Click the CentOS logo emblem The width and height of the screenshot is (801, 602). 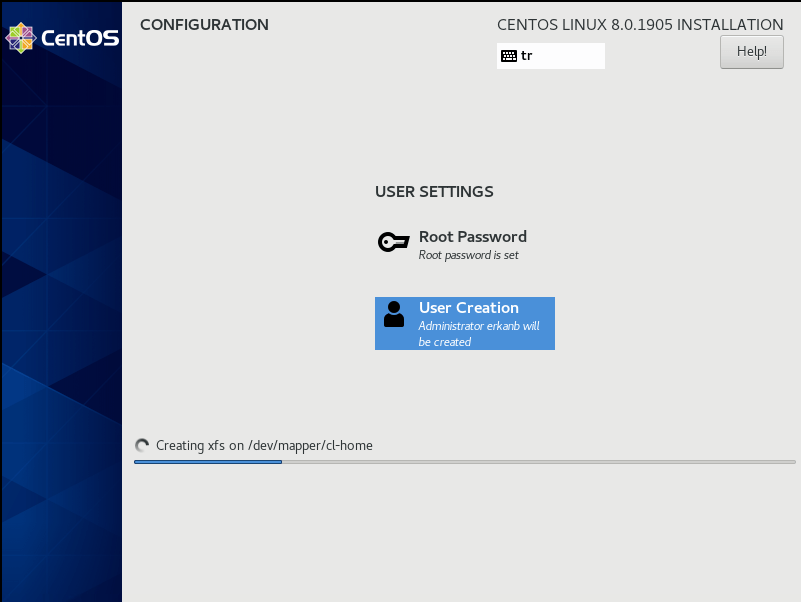[21, 38]
